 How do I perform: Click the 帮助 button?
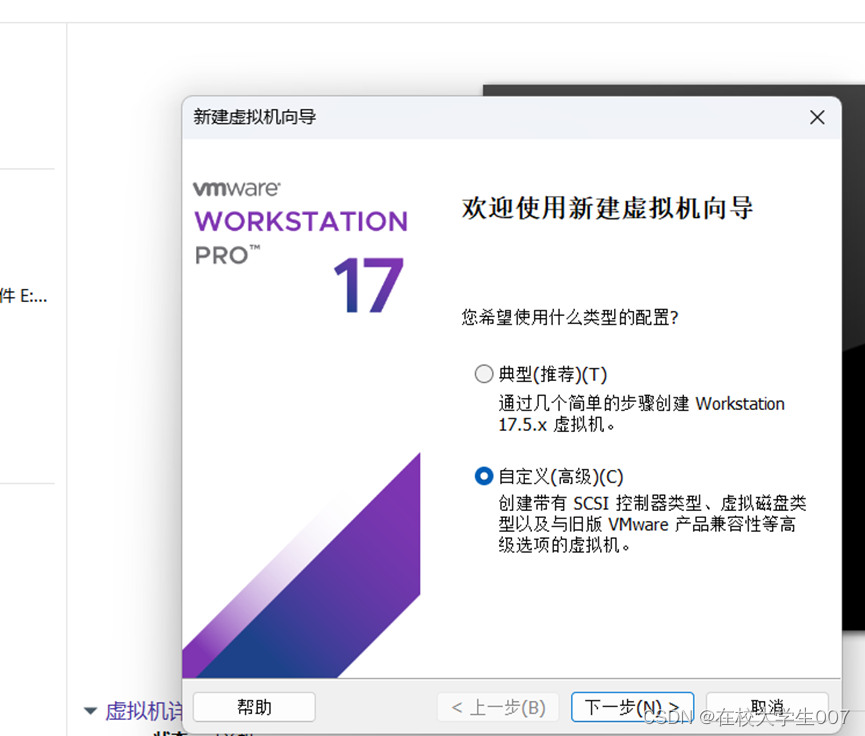(x=254, y=707)
